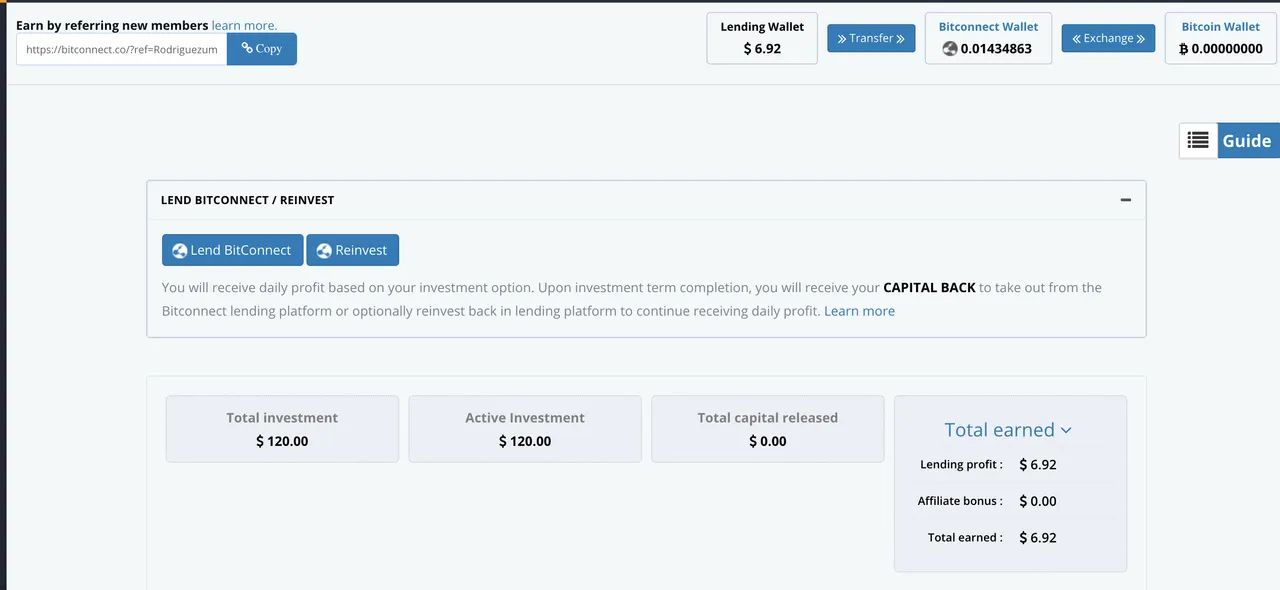
Task: Click the globe icon on Lend BitConnect
Action: pyautogui.click(x=180, y=251)
